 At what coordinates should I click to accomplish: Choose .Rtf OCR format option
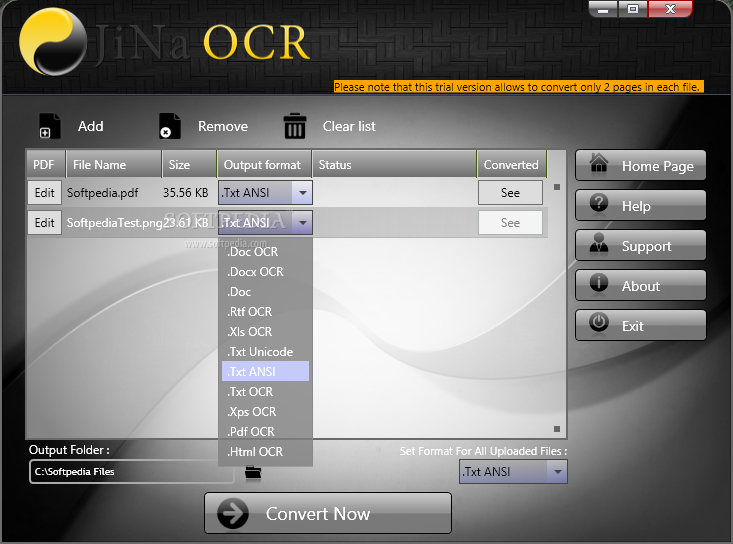[x=265, y=312]
